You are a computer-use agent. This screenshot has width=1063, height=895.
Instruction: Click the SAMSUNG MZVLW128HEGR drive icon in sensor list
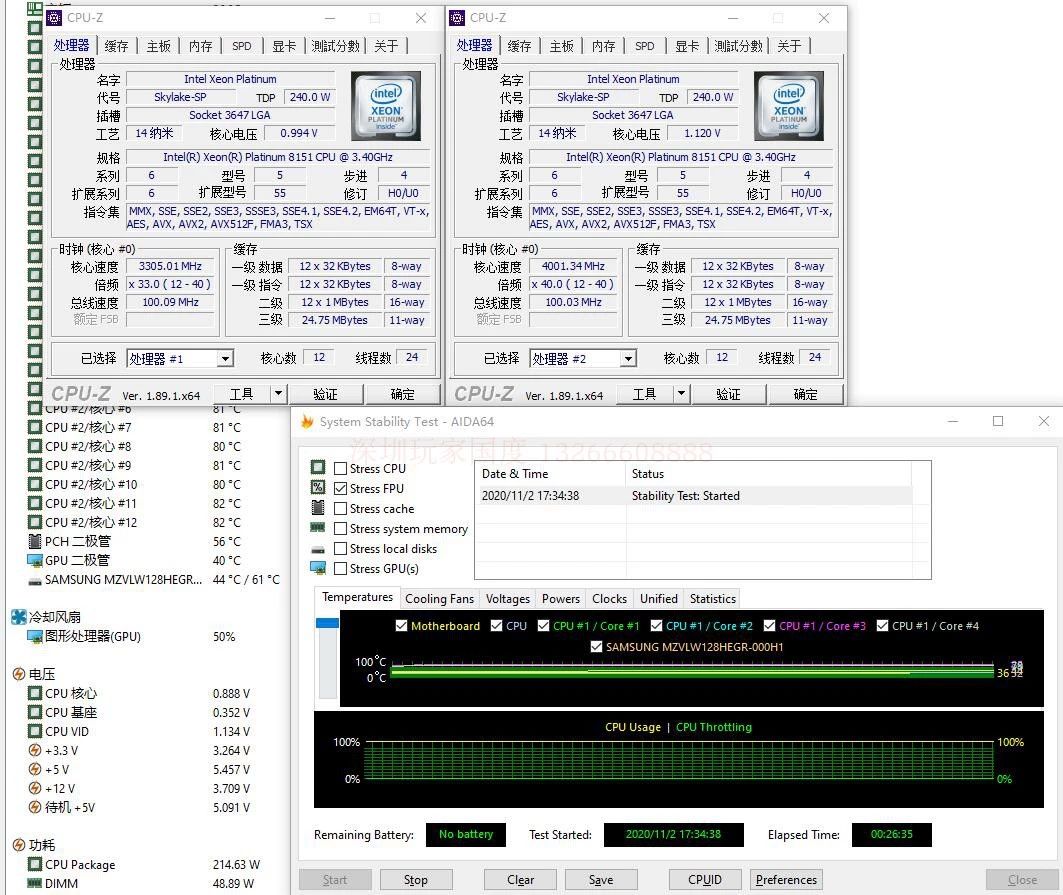click(x=35, y=580)
